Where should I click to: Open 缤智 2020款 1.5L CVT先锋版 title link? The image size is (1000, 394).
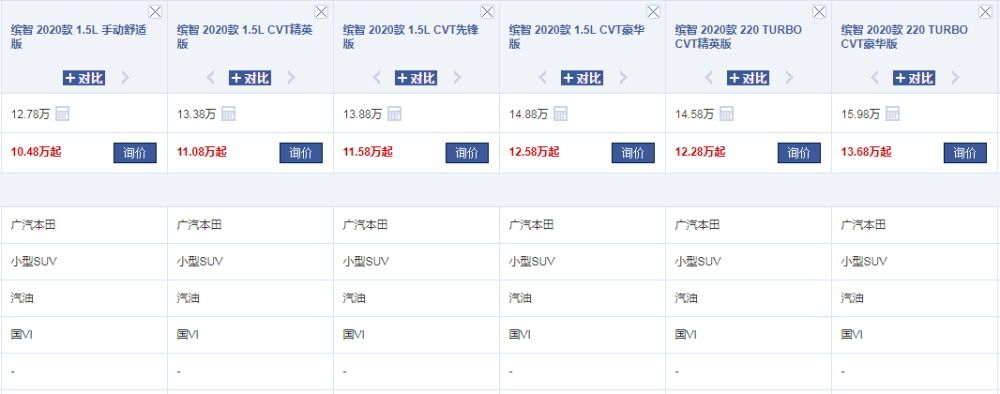(410, 37)
